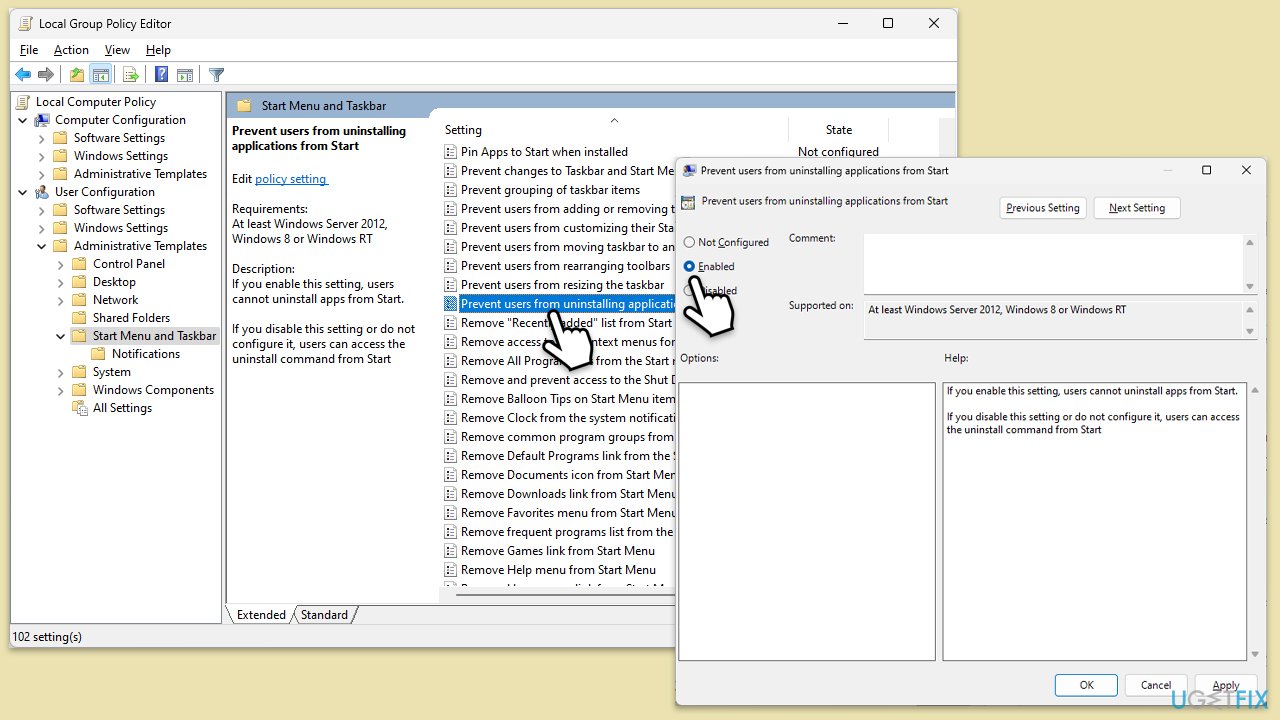Click Cancel in the policy dialog
Screen dimensions: 1280x720
click(x=1156, y=685)
